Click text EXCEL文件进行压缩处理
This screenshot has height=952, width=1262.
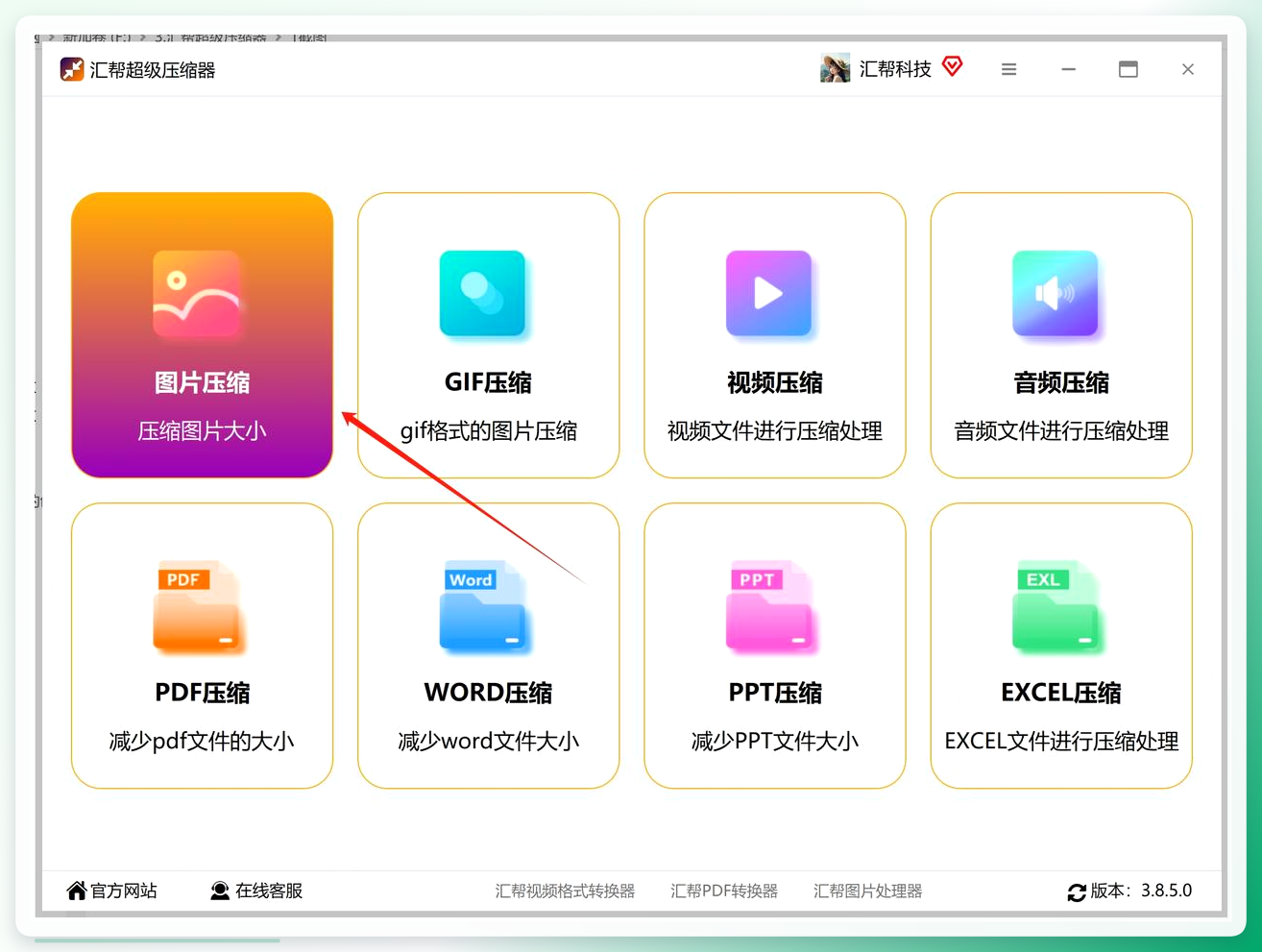tap(1061, 742)
